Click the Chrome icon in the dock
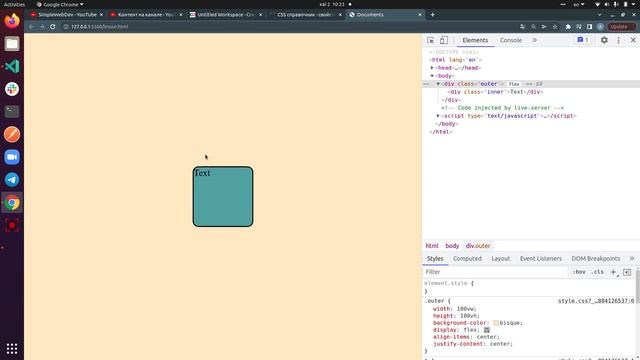 click(x=12, y=202)
